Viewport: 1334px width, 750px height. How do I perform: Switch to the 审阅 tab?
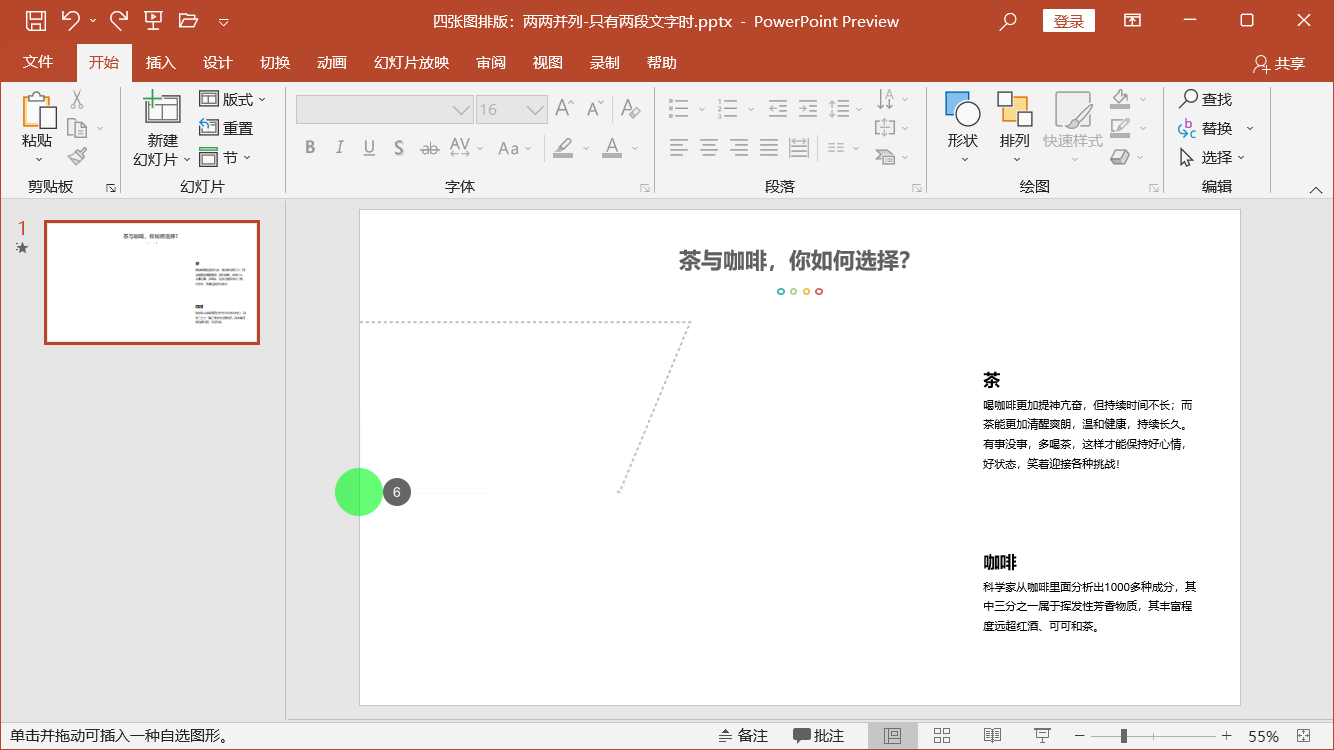(491, 62)
